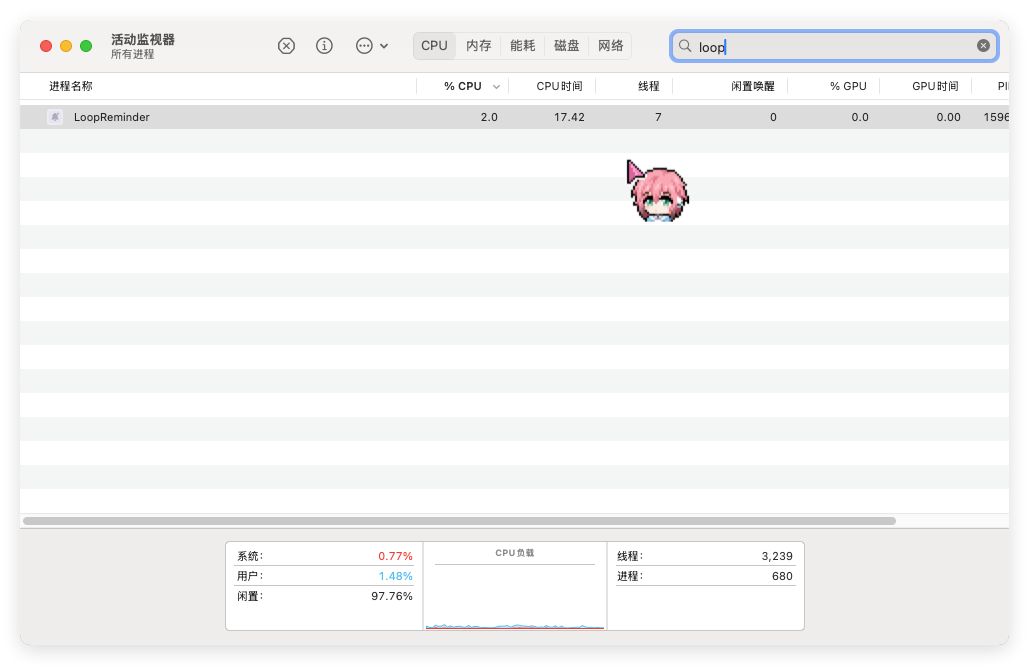The width and height of the screenshot is (1029, 665).
Task: Click the 2.0 CPU percentage cell
Action: coord(489,117)
